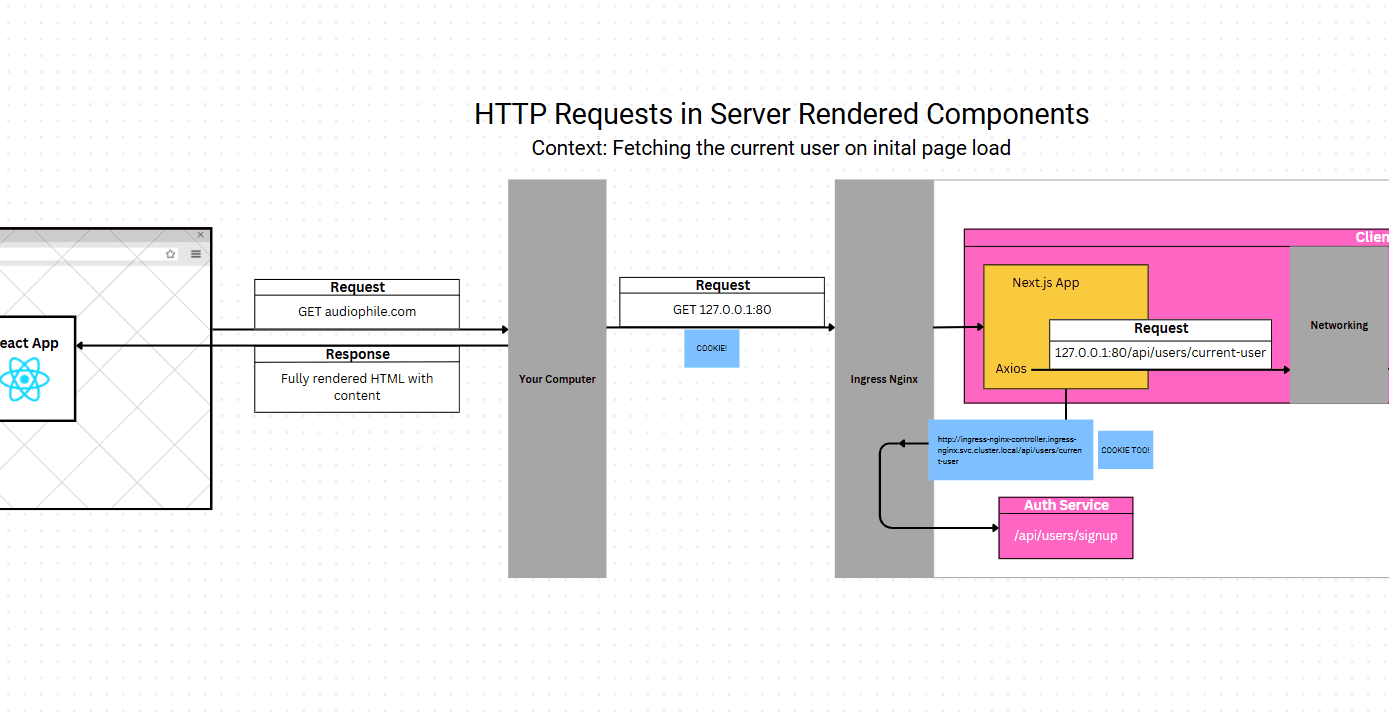Screen dimensions: 1389x712
Task: Click the small X on browser mockup
Action: click(201, 235)
